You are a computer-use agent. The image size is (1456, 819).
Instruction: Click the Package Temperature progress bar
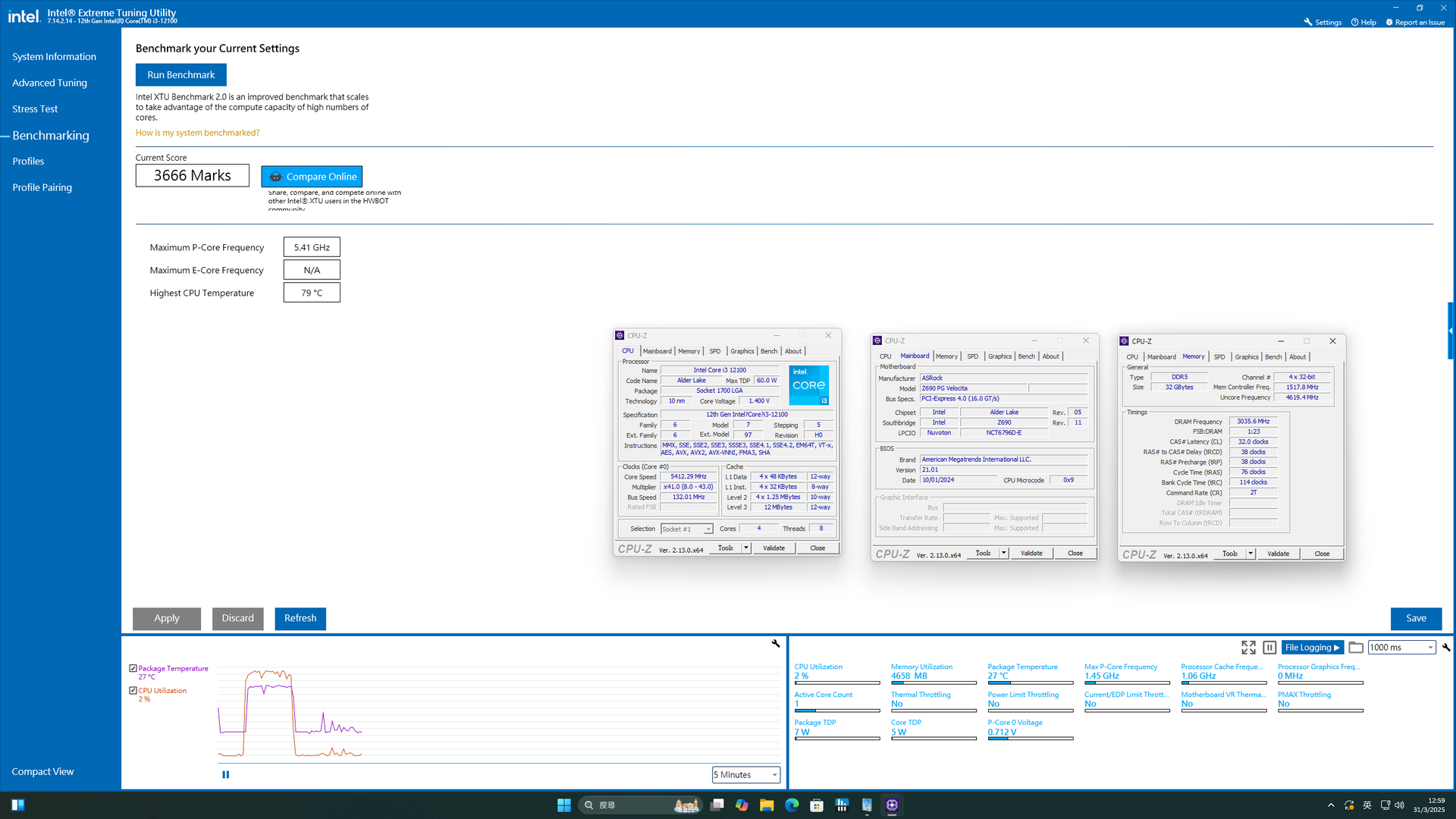click(1031, 682)
